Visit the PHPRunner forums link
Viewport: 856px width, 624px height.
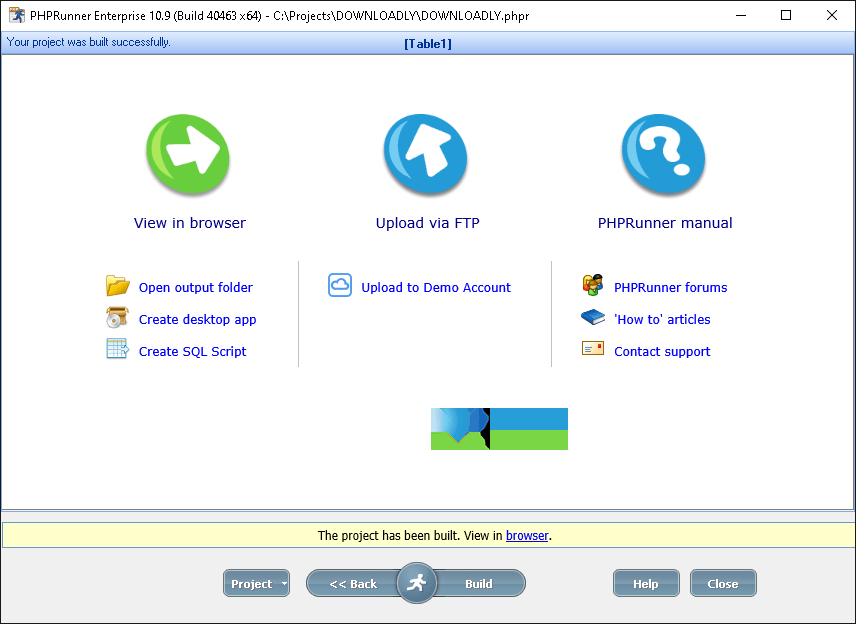(670, 287)
